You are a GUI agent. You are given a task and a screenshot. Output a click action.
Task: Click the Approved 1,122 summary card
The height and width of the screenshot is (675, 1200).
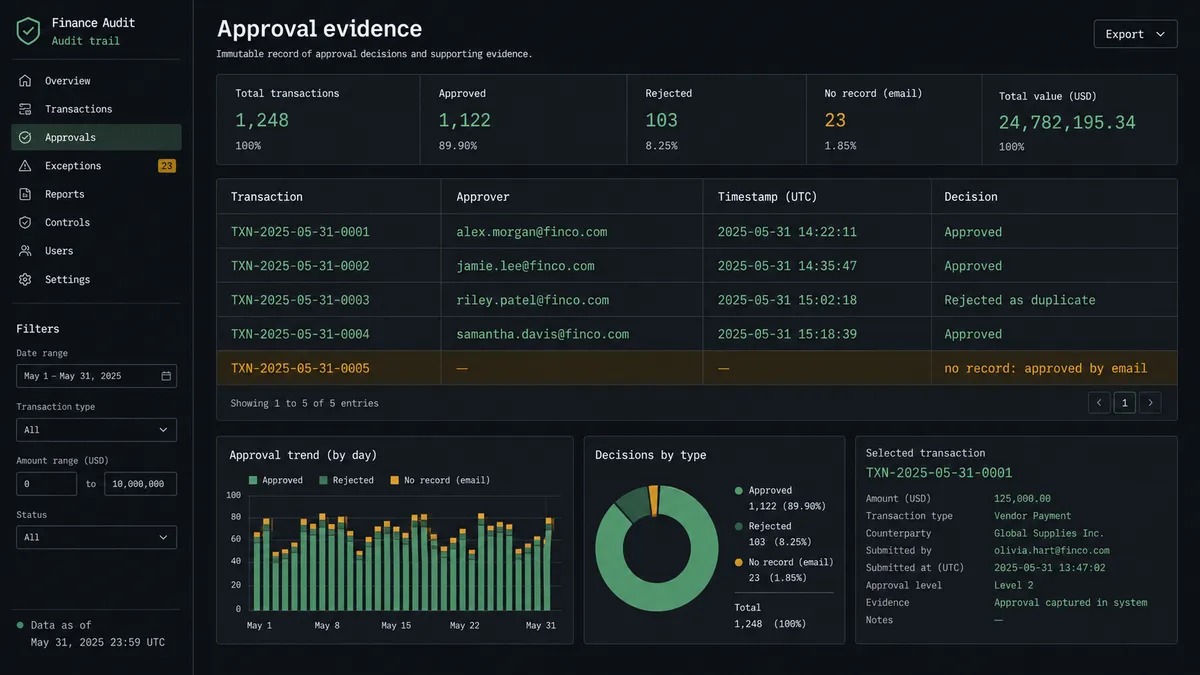click(523, 119)
